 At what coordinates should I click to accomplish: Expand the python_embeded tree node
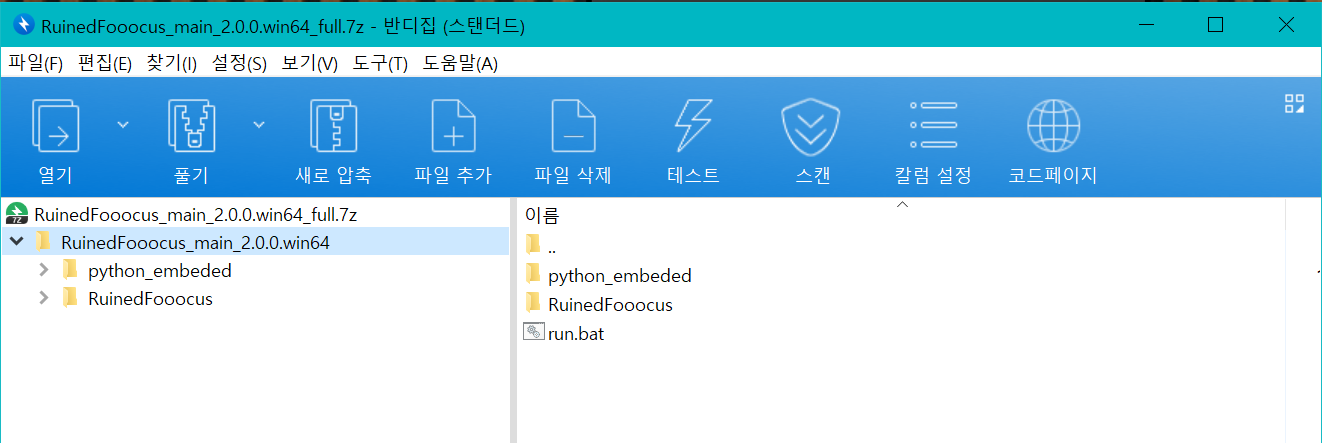pos(43,270)
